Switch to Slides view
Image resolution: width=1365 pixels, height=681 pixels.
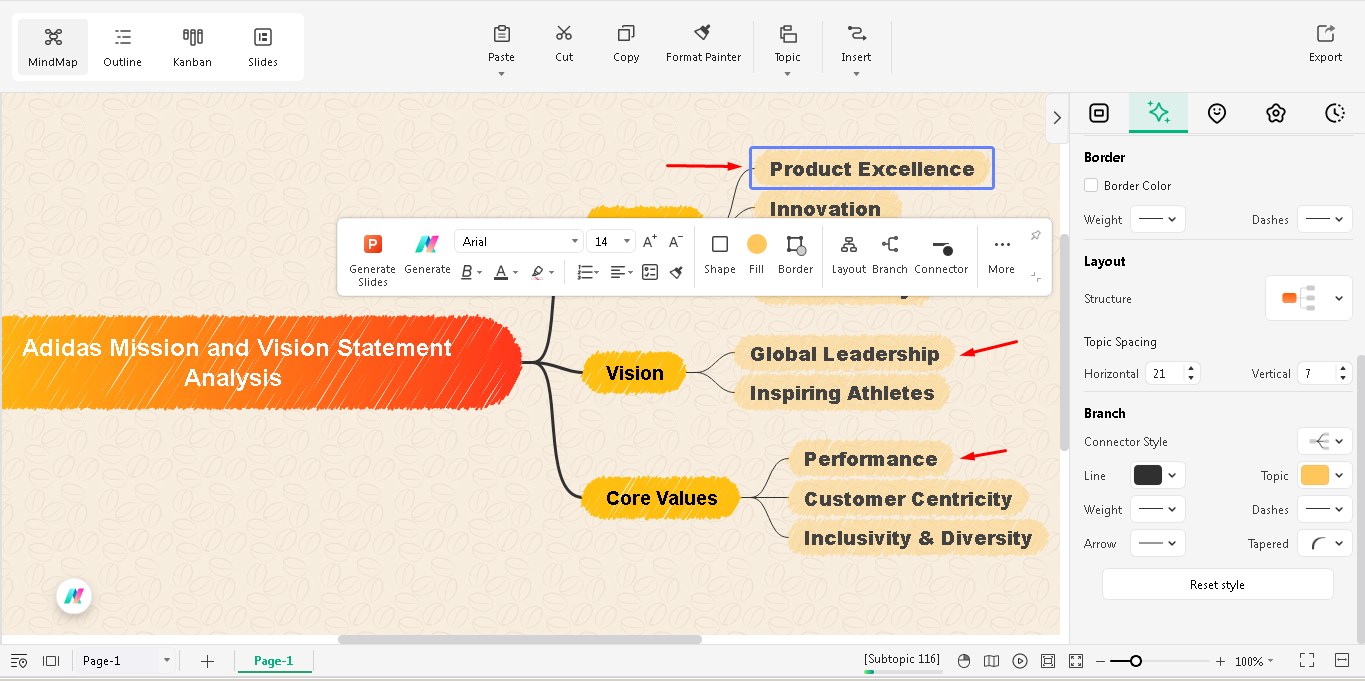tap(263, 47)
